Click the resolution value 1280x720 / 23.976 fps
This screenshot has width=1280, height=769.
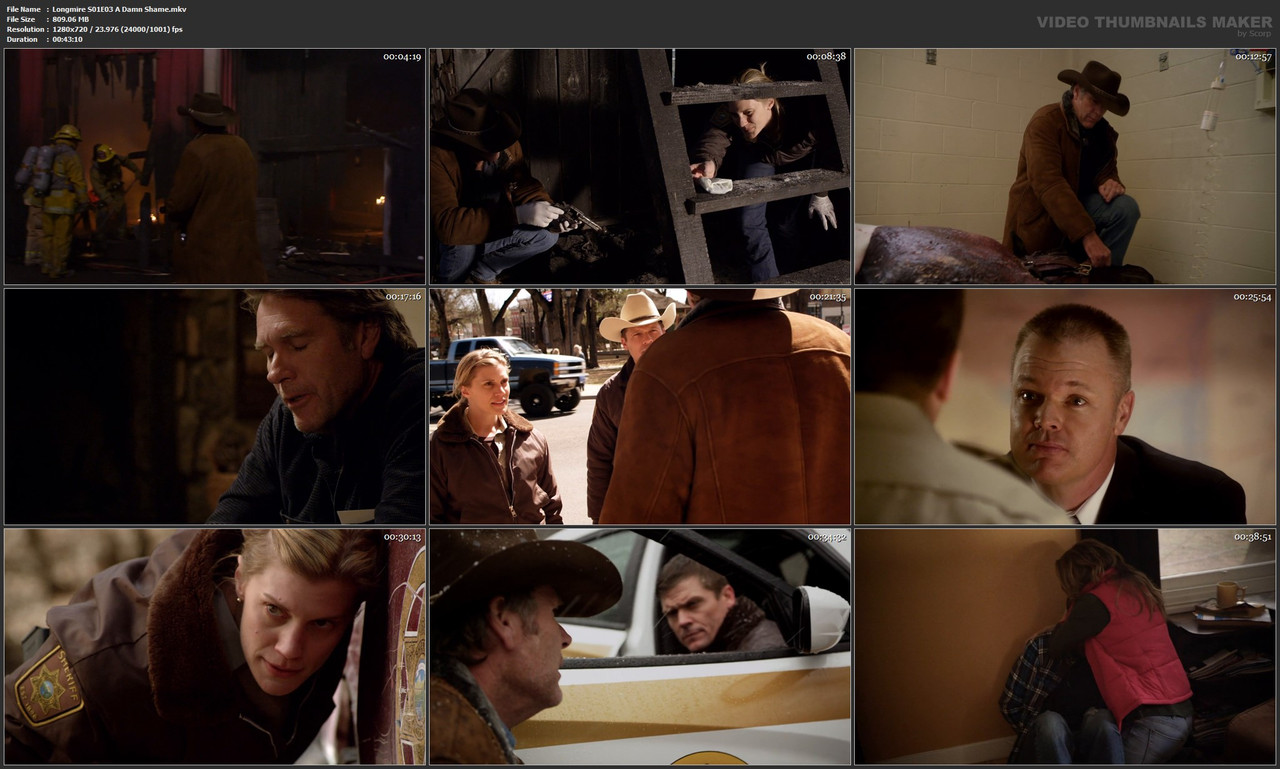point(117,29)
